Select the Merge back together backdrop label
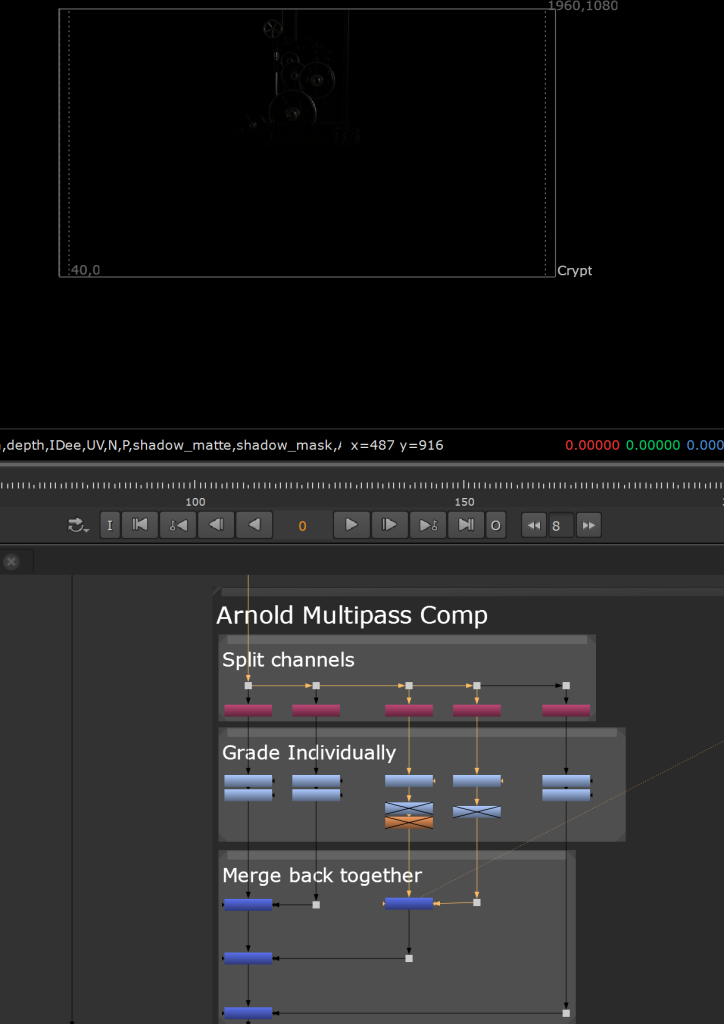 click(x=322, y=875)
